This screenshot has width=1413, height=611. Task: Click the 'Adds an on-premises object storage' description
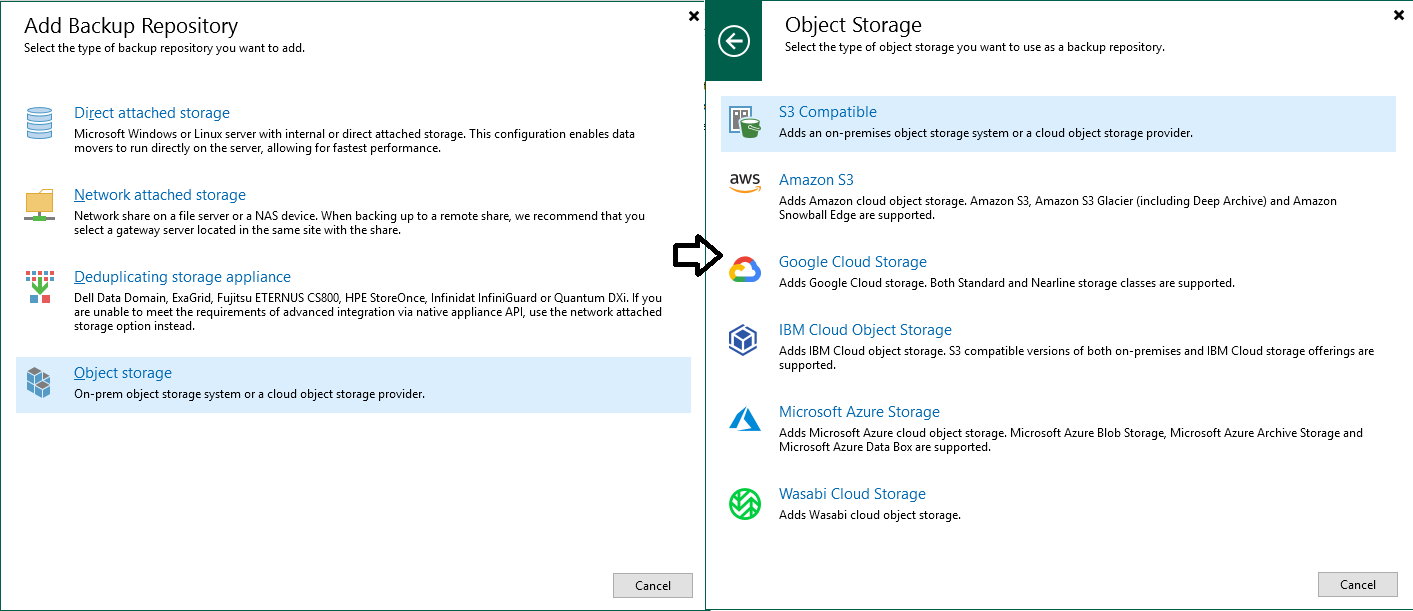(986, 133)
